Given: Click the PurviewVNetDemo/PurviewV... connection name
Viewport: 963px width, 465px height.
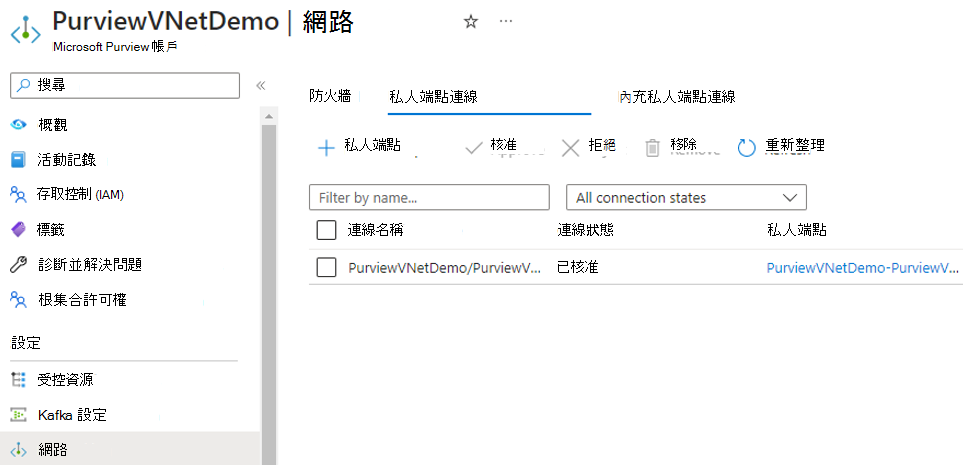Looking at the screenshot, I should 445,268.
